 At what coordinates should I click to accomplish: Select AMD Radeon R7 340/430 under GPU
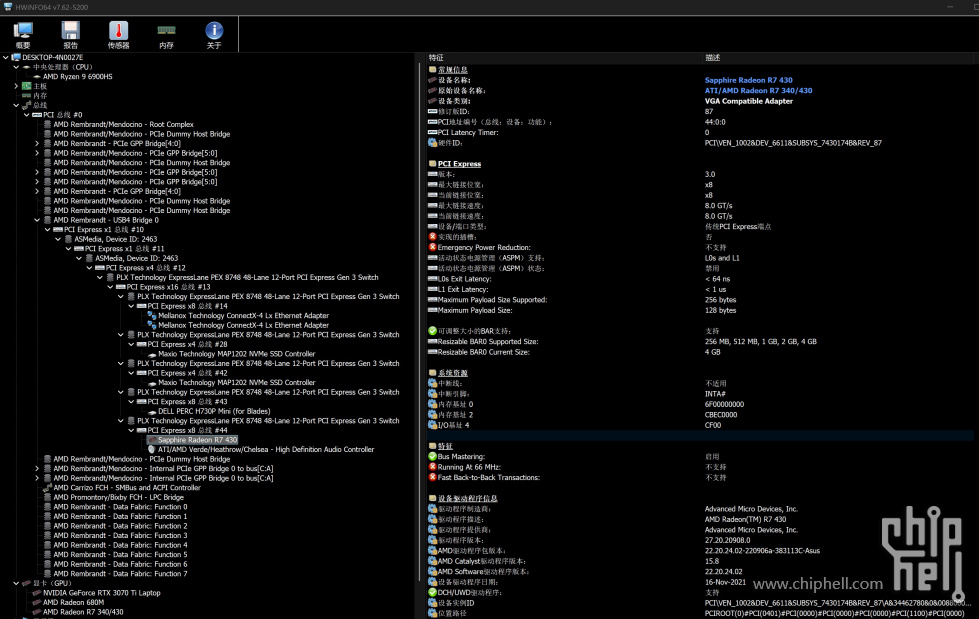(x=83, y=612)
